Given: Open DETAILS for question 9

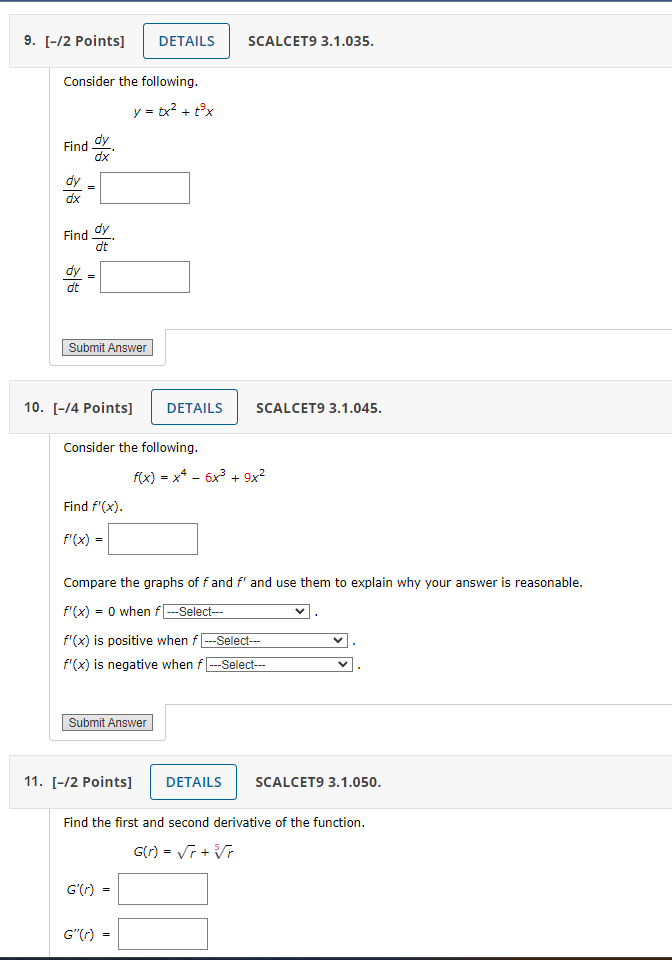Looking at the screenshot, I should coord(186,41).
